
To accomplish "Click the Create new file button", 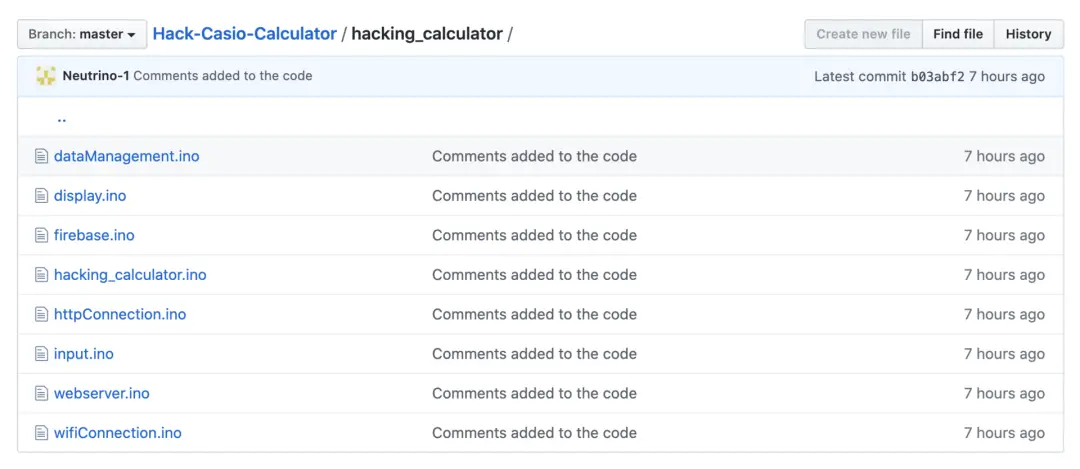I will point(863,34).
